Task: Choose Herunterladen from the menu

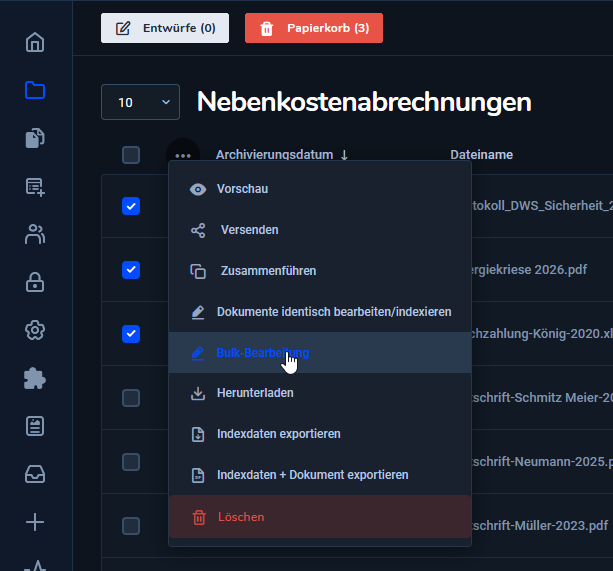Action: pos(320,393)
